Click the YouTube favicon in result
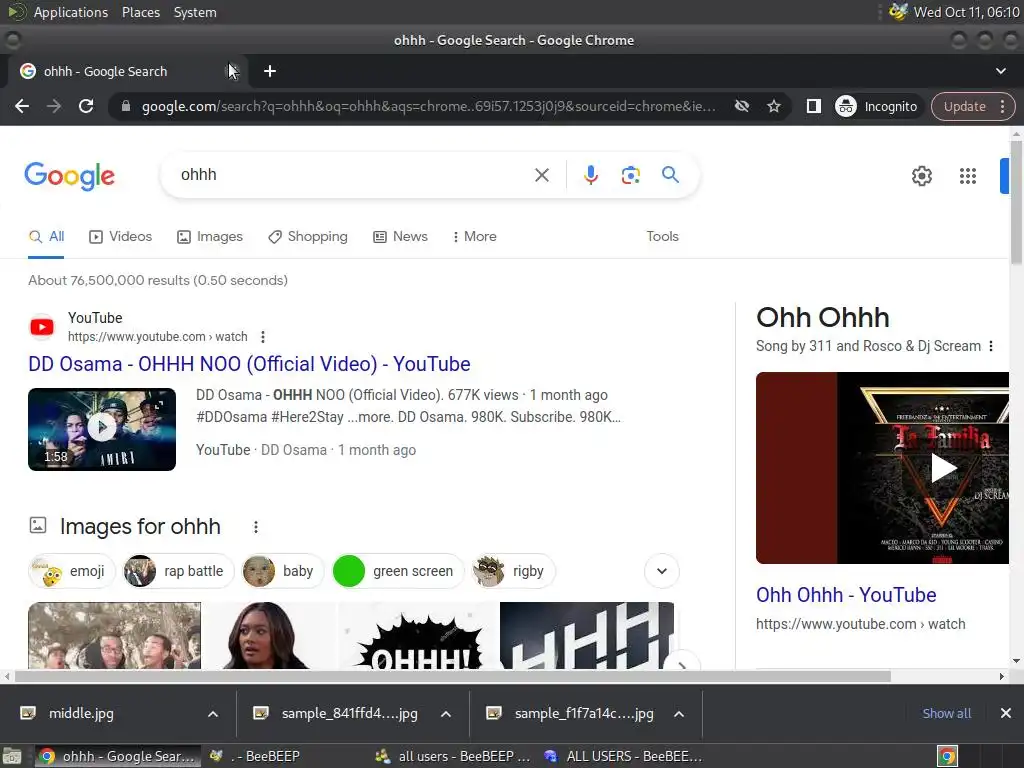Screen dimensions: 1024x768 point(42,327)
